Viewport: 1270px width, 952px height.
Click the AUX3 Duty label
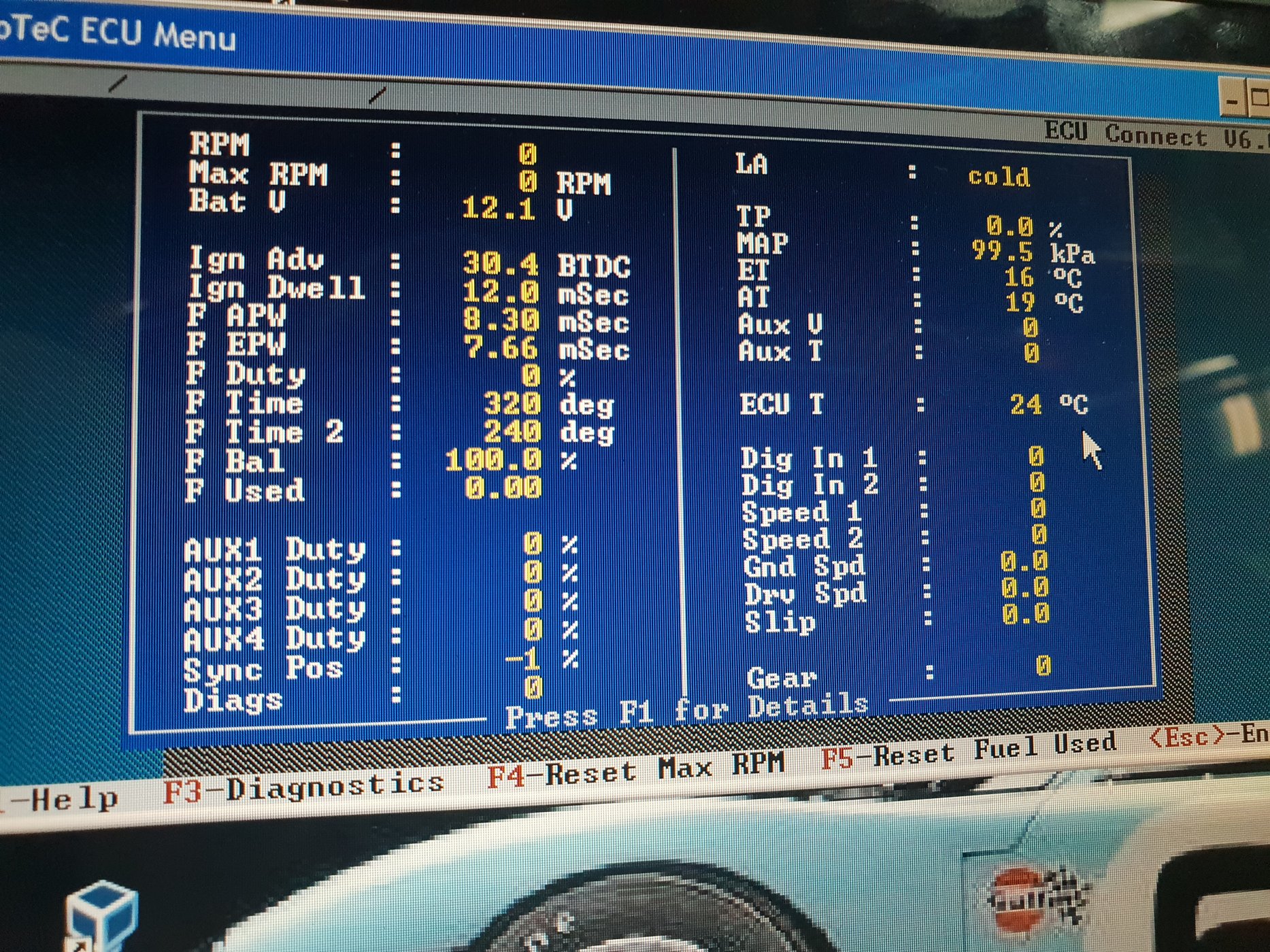click(x=275, y=609)
